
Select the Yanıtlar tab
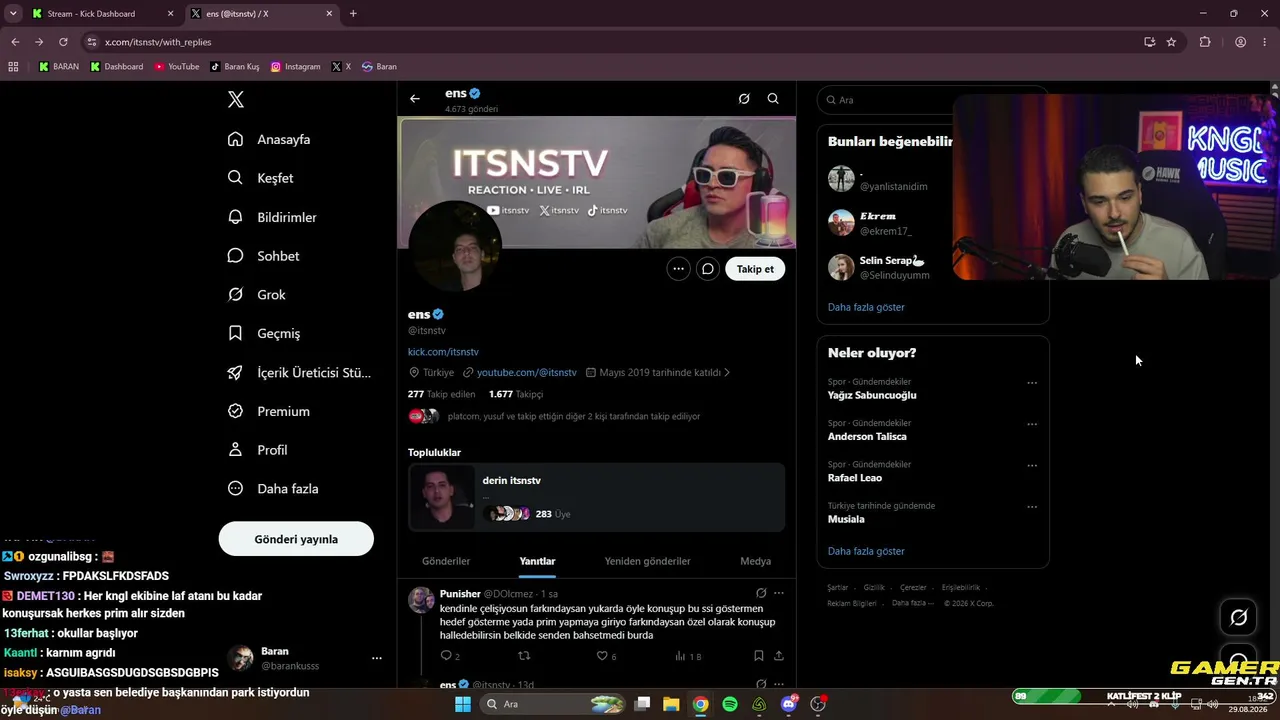coord(537,561)
